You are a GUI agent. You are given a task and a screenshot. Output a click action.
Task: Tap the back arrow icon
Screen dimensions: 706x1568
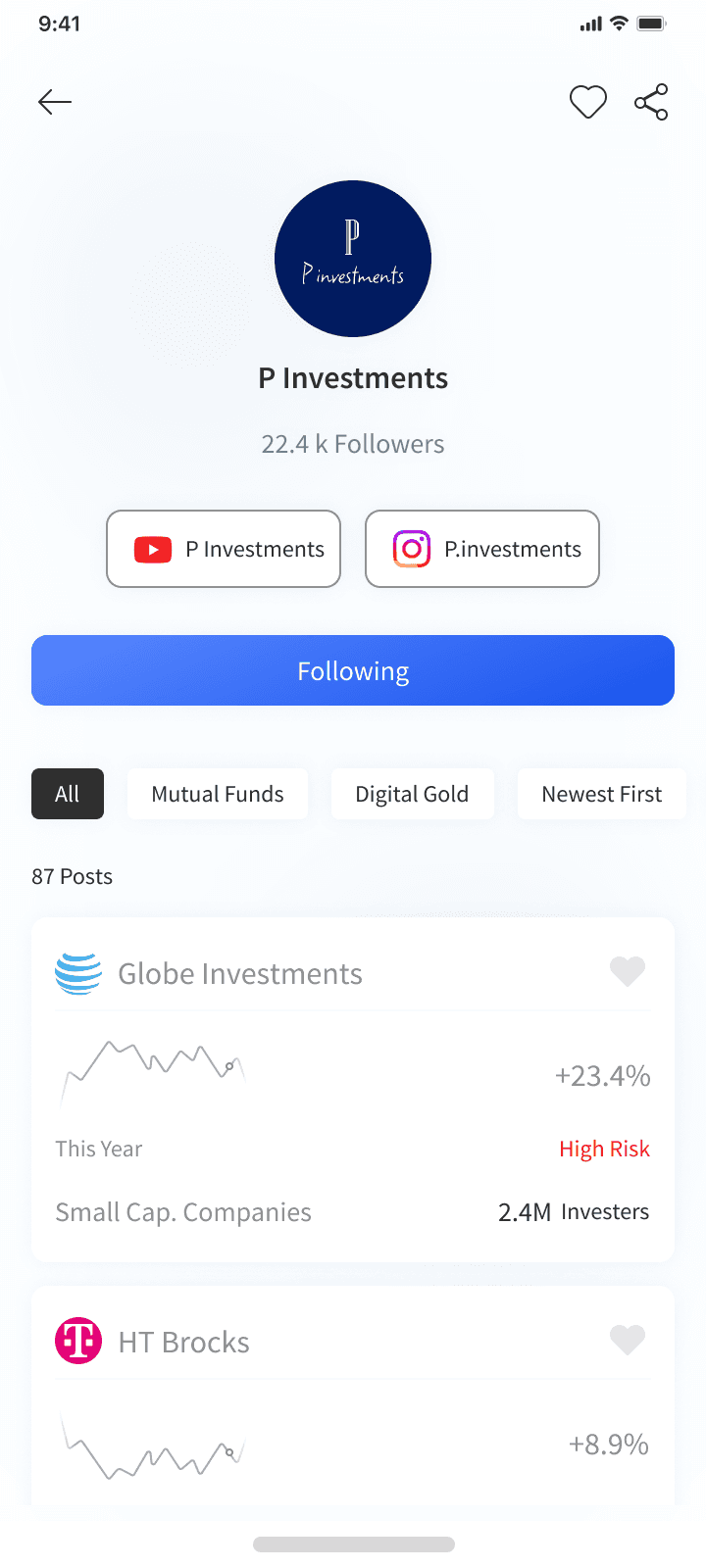pos(55,102)
